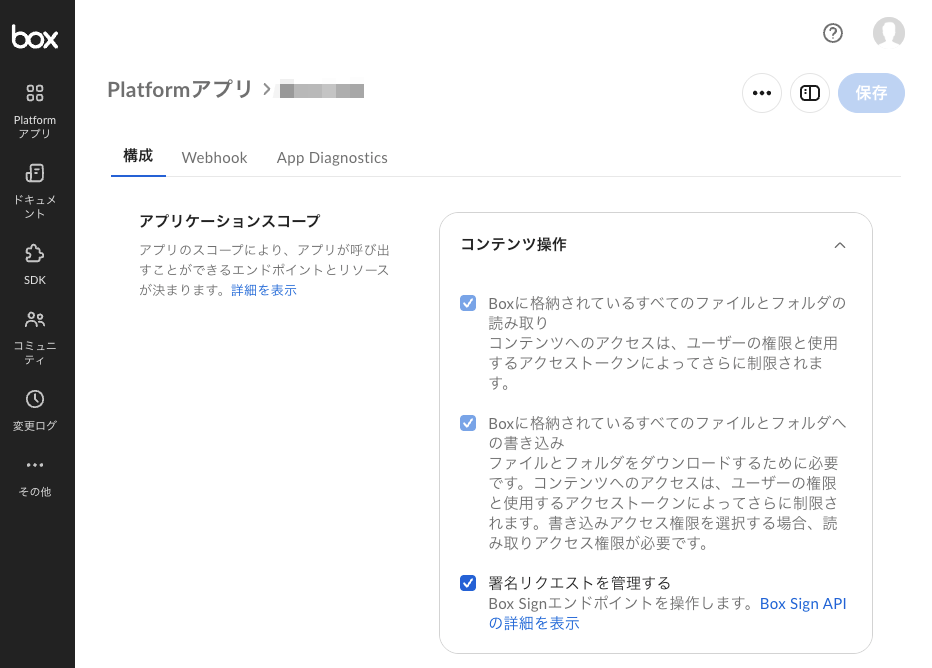
Task: Click the blurred app name in the breadcrumb
Action: (x=322, y=90)
